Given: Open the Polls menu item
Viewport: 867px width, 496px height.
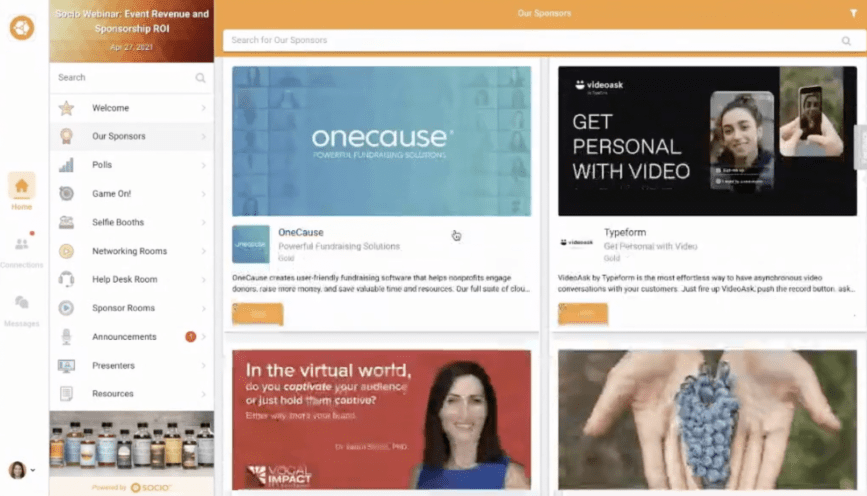Looking at the screenshot, I should tap(132, 165).
